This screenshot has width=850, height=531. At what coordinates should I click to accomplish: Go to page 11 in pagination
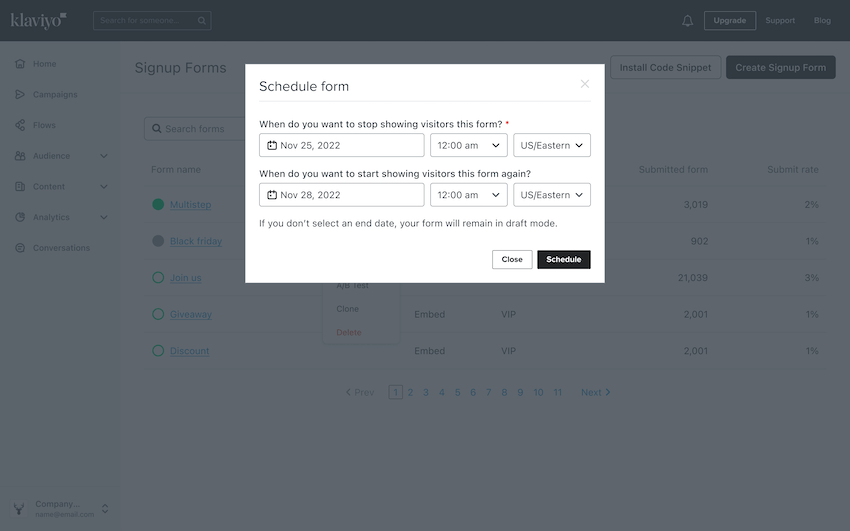pyautogui.click(x=557, y=392)
